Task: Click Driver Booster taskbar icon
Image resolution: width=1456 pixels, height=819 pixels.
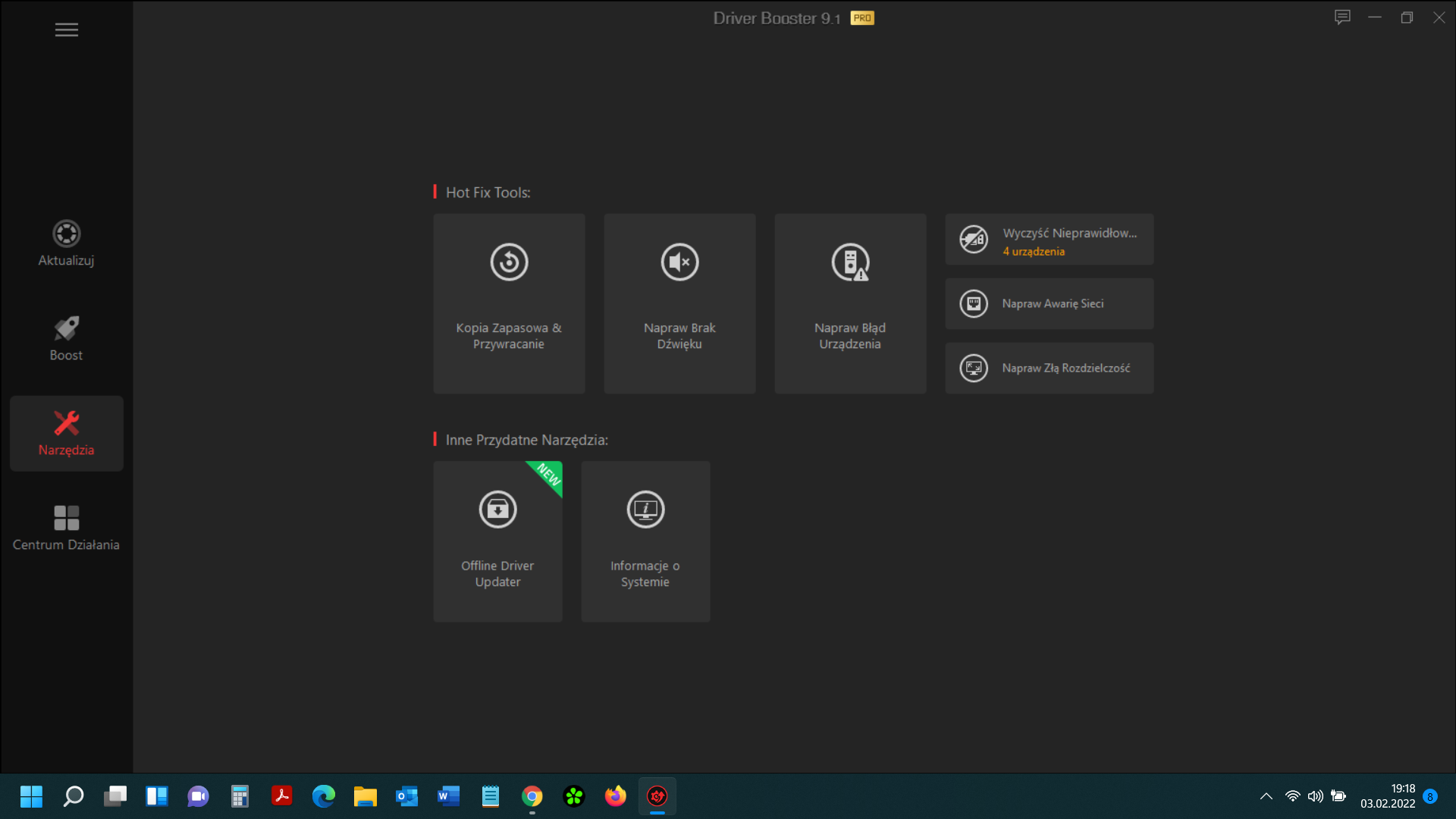Action: point(657,796)
